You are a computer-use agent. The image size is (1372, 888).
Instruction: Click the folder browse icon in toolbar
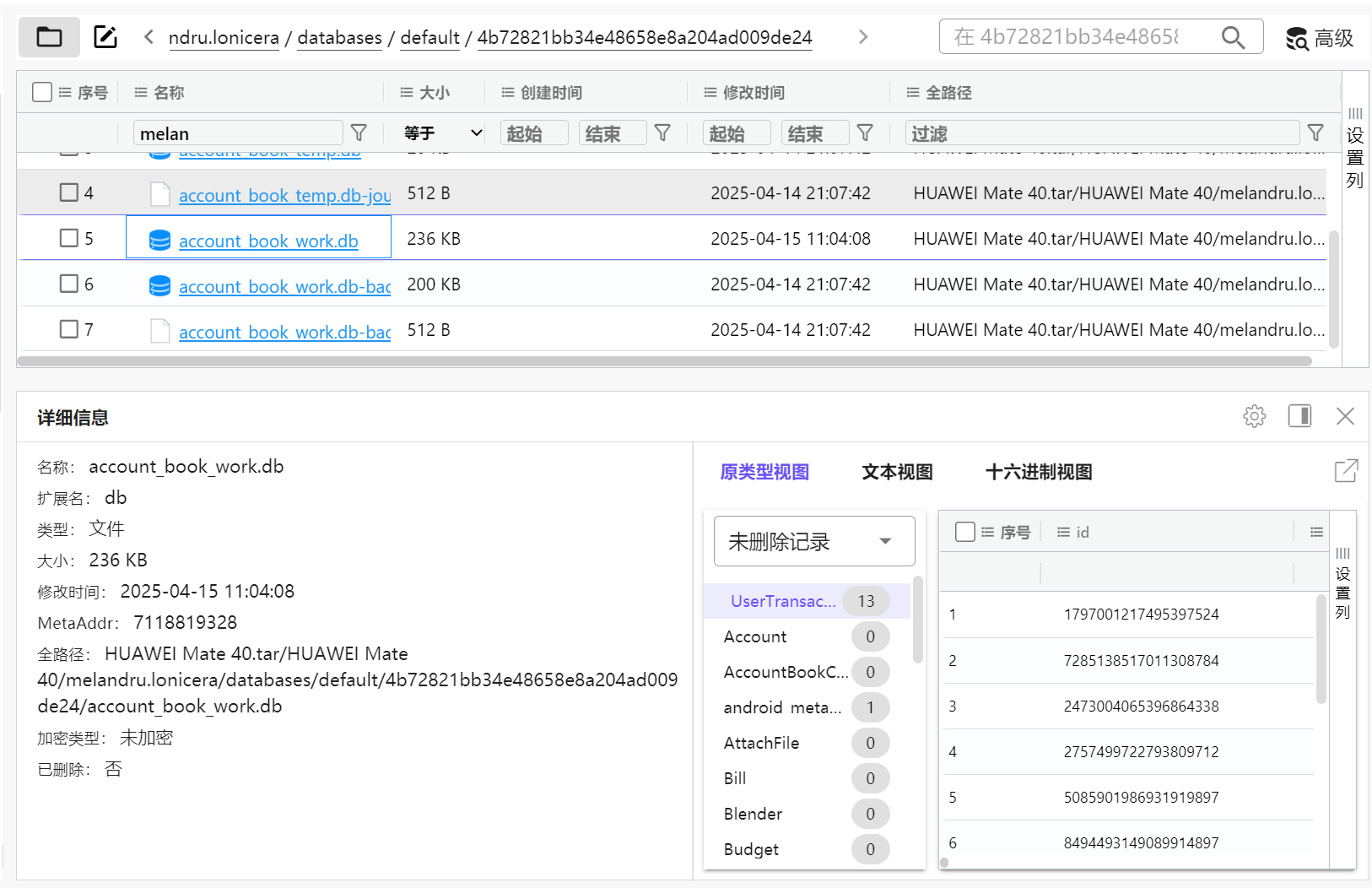click(49, 37)
